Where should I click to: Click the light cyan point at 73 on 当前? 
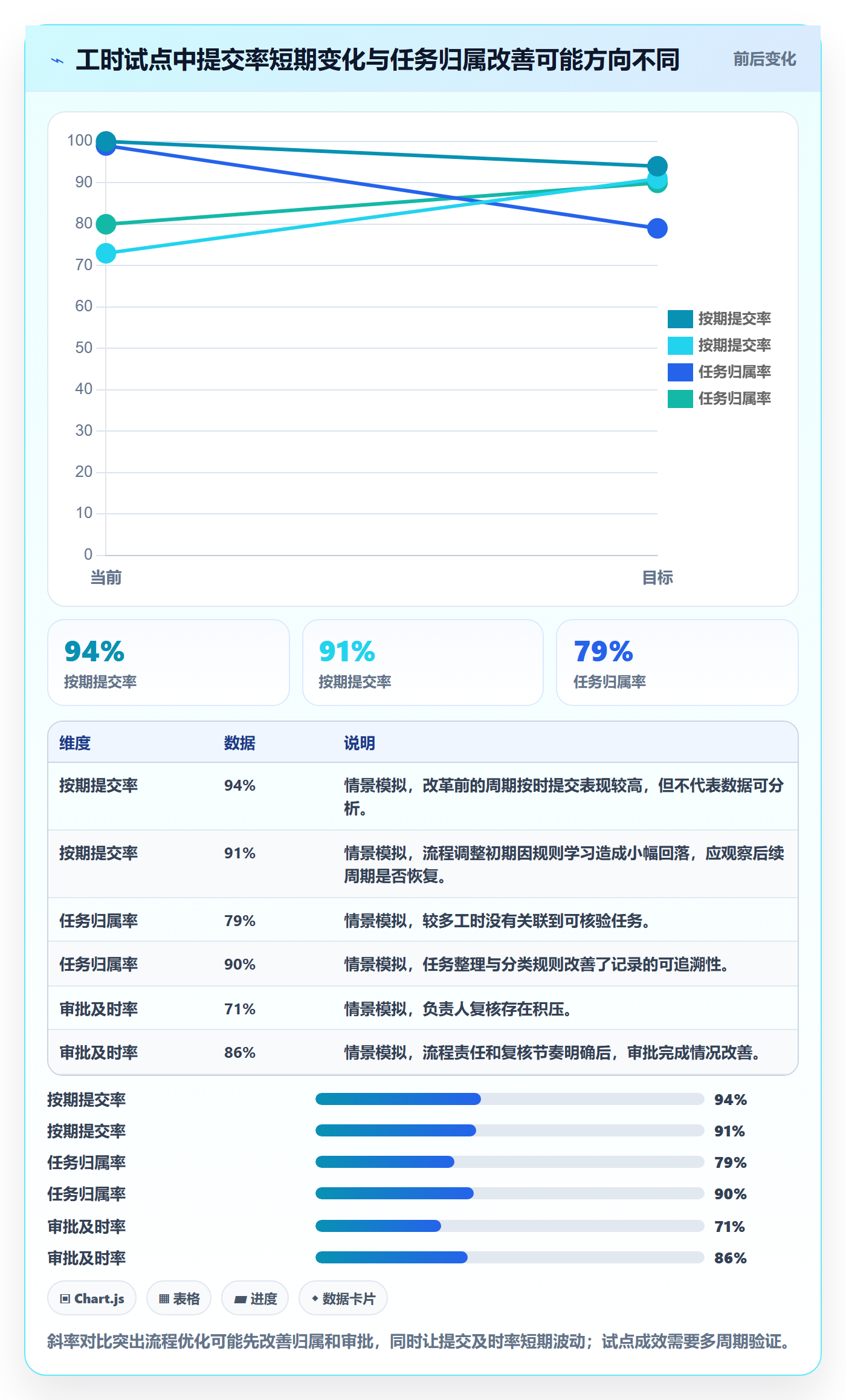106,253
